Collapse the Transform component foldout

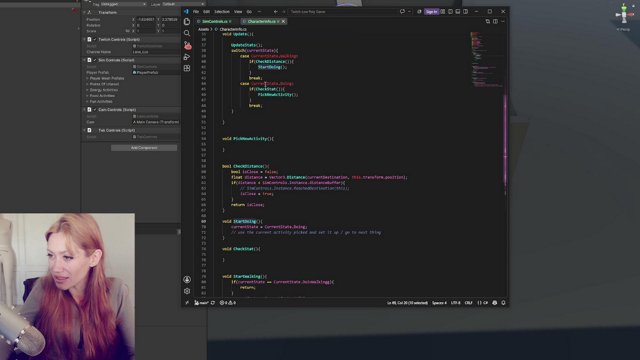(84, 13)
